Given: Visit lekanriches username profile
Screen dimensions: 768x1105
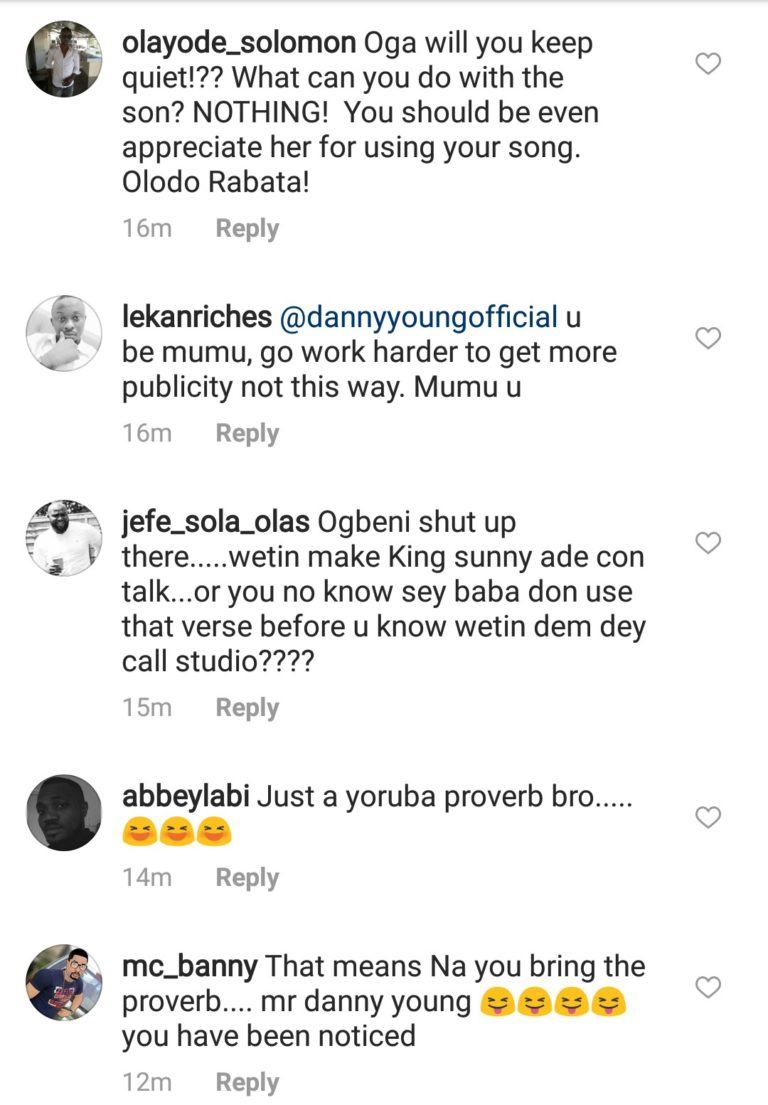Looking at the screenshot, I should [196, 318].
